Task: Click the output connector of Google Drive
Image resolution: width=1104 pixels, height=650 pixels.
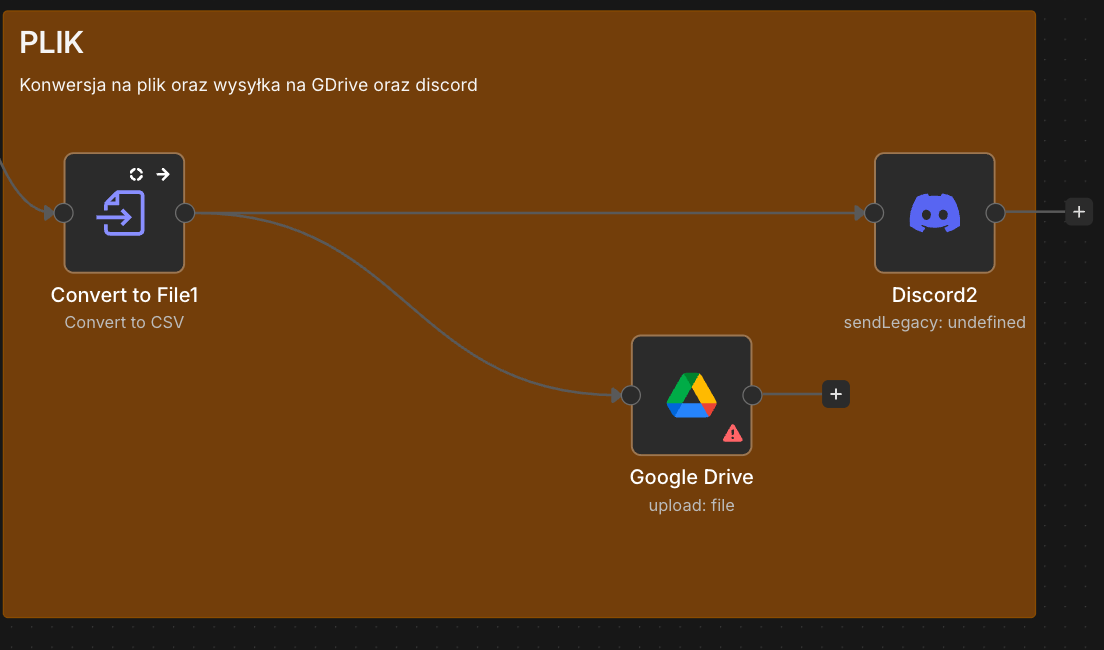Action: tap(752, 395)
